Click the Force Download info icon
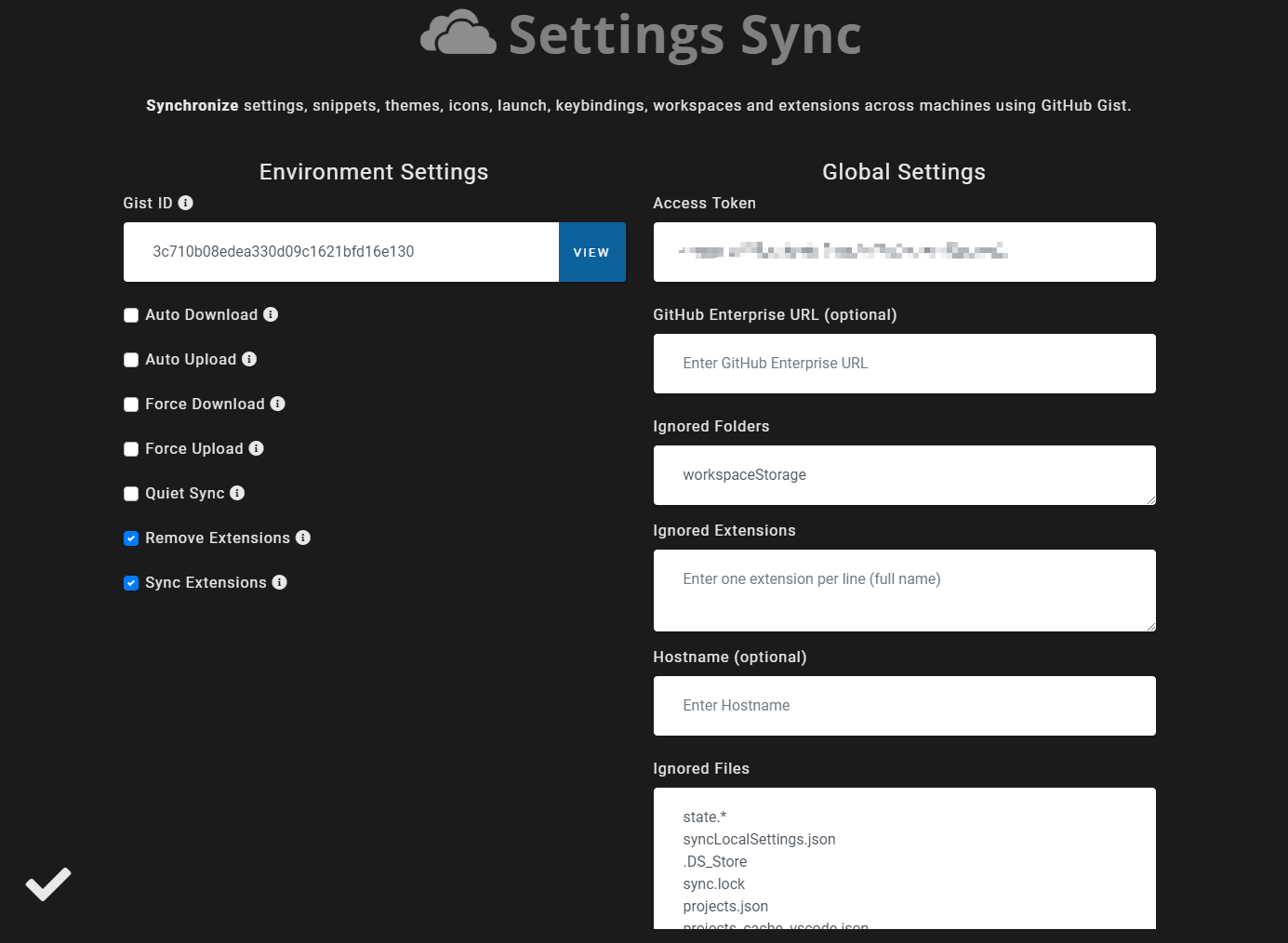 tap(277, 404)
